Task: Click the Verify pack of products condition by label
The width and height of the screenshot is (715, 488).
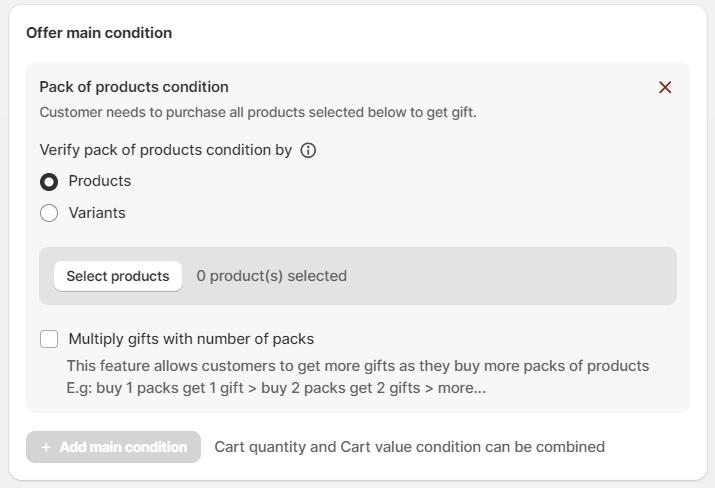Action: coord(166,150)
